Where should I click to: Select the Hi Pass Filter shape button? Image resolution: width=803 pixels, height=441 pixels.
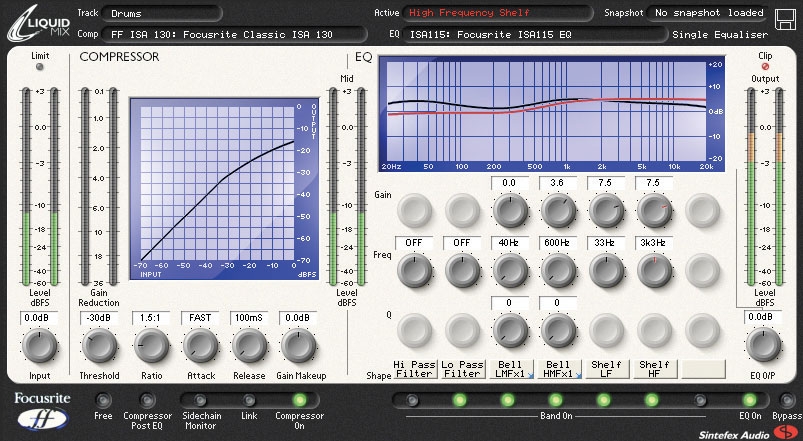pyautogui.click(x=414, y=369)
